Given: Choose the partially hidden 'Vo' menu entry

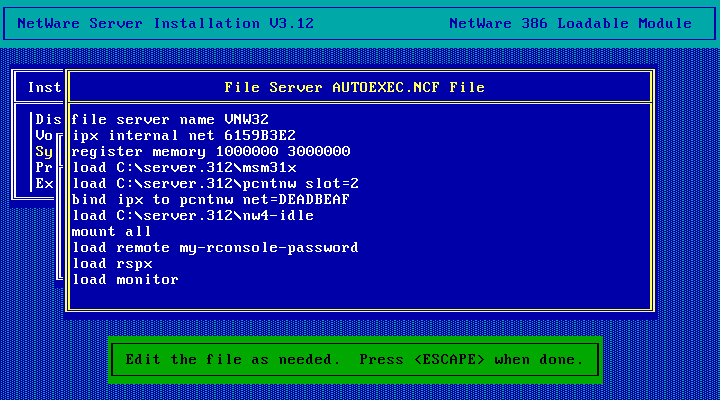Looking at the screenshot, I should 44,135.
